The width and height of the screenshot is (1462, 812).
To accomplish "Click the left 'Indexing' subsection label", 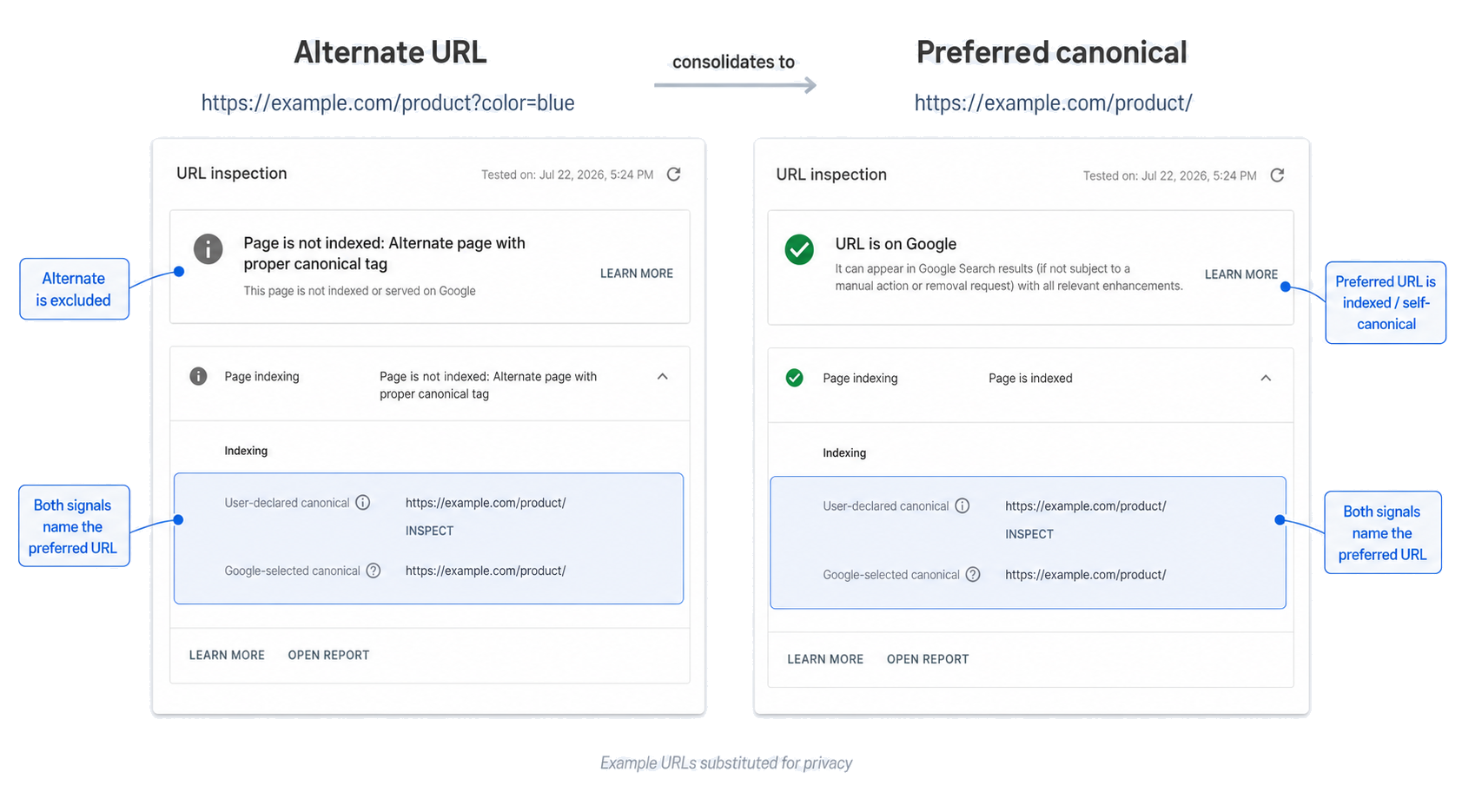I will coord(246,451).
